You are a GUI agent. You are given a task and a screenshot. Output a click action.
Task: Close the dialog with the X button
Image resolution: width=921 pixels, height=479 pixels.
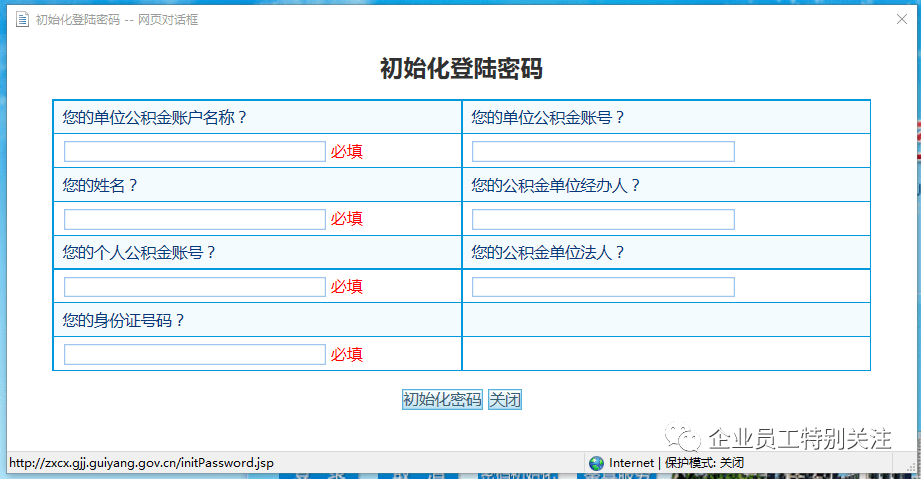[x=902, y=19]
